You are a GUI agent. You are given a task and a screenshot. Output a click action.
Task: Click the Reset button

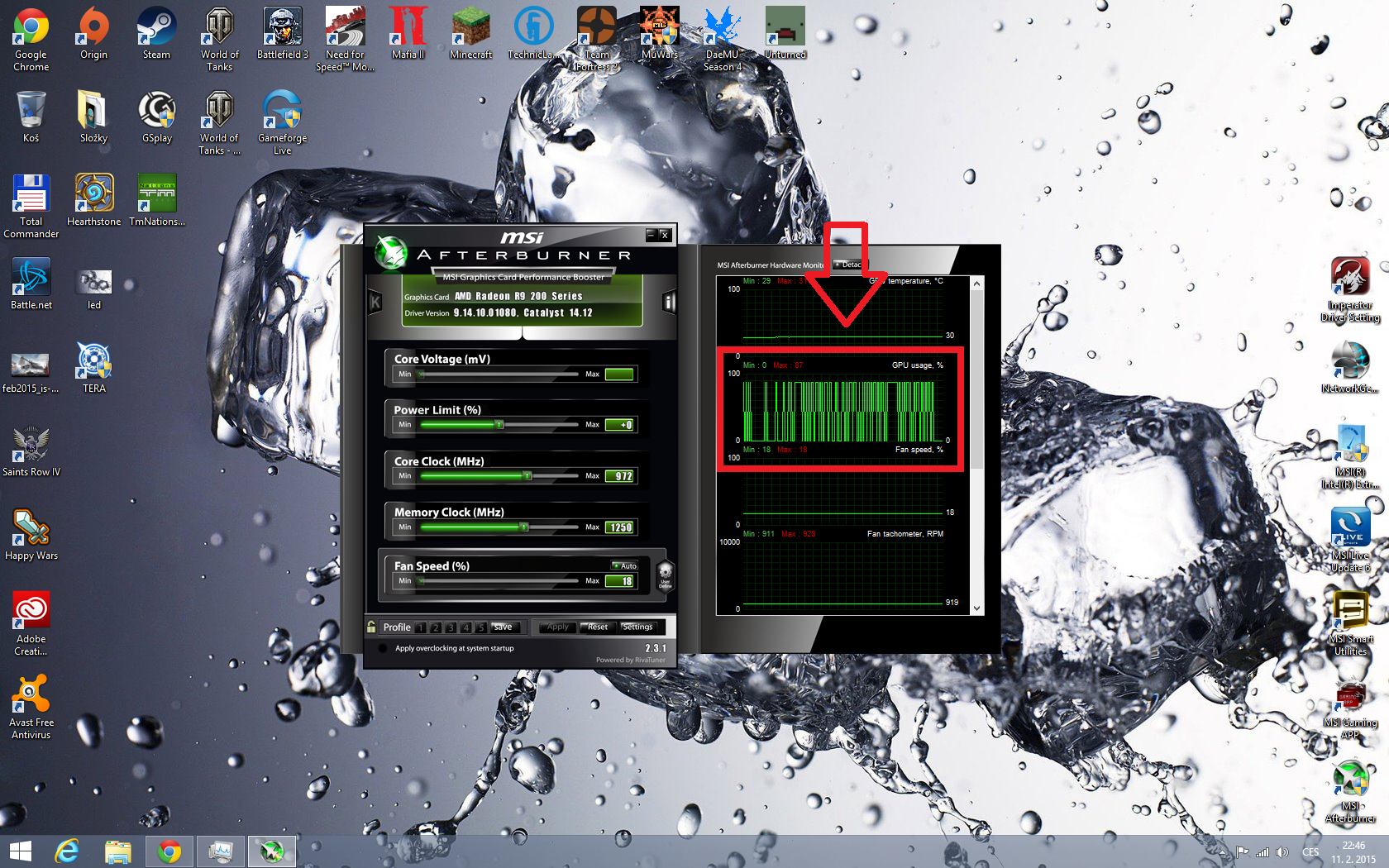pos(597,627)
